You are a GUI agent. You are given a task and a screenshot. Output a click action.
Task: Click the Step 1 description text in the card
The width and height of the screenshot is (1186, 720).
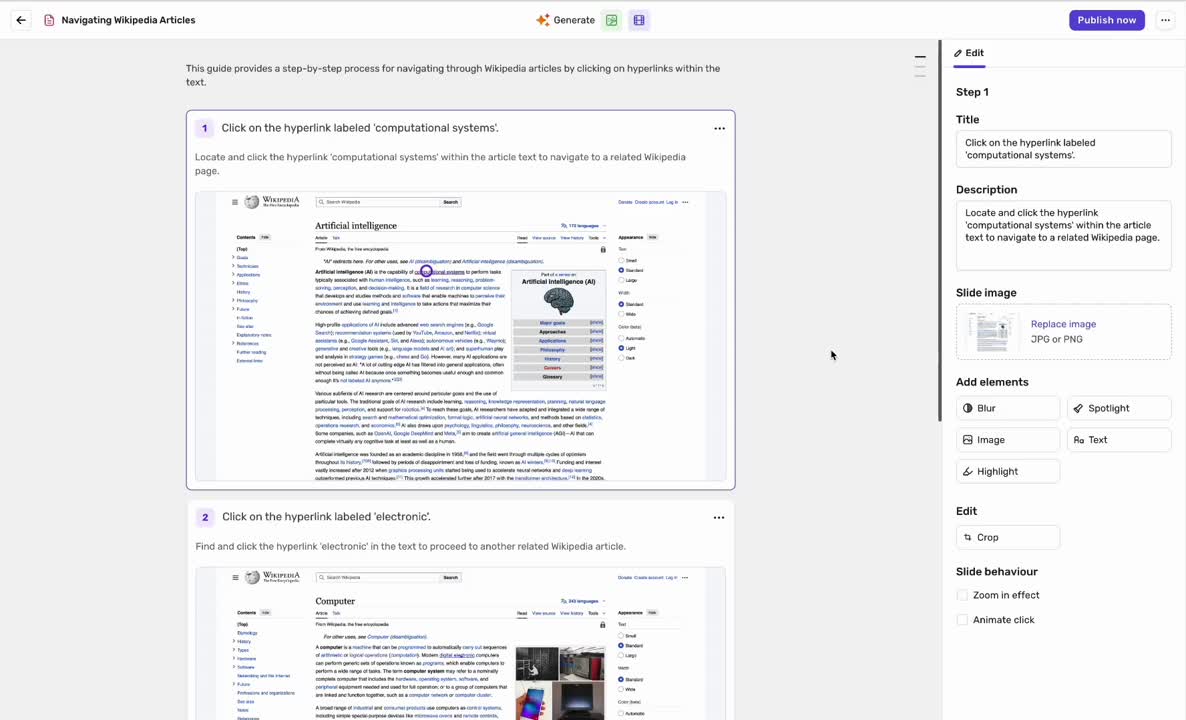click(x=440, y=164)
